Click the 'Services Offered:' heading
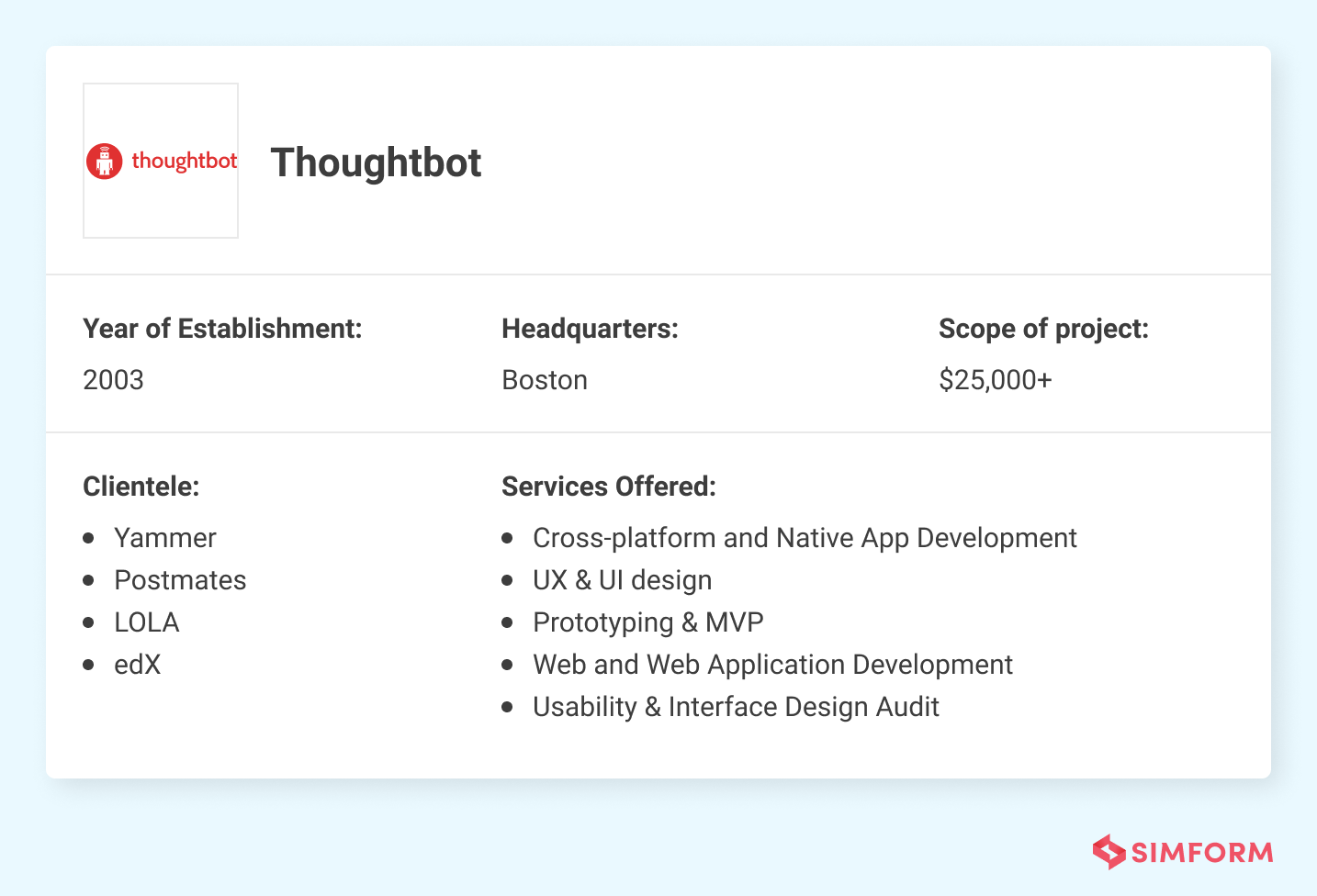This screenshot has height=896, width=1317. (x=609, y=487)
